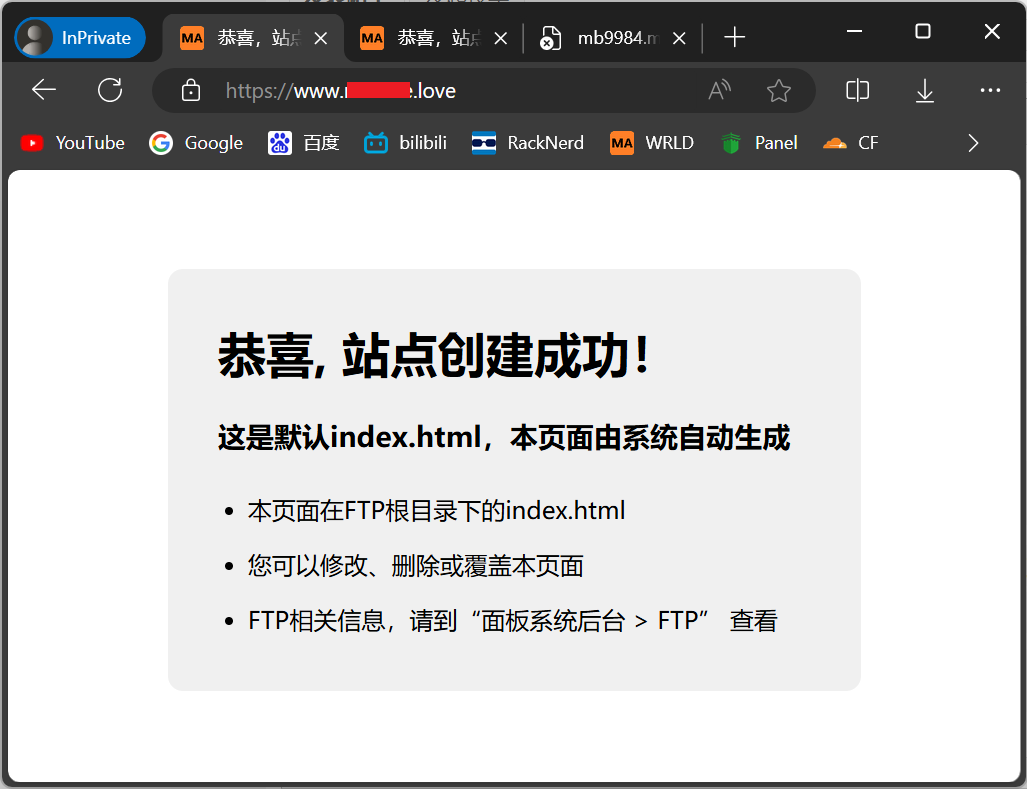This screenshot has width=1027, height=789.
Task: Open bilibili bookmark
Action: click(x=405, y=143)
